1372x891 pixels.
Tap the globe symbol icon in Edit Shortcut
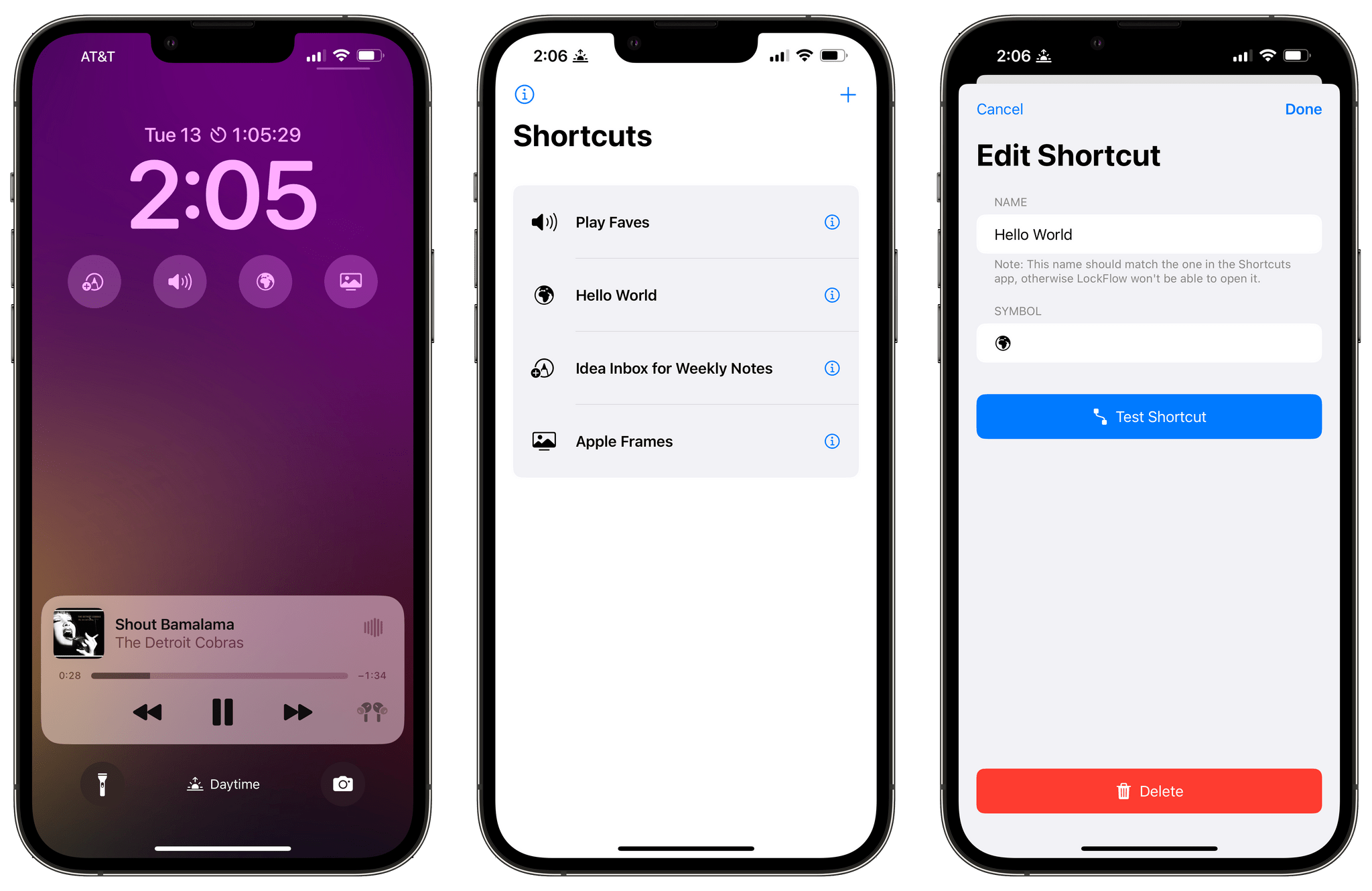(1003, 343)
